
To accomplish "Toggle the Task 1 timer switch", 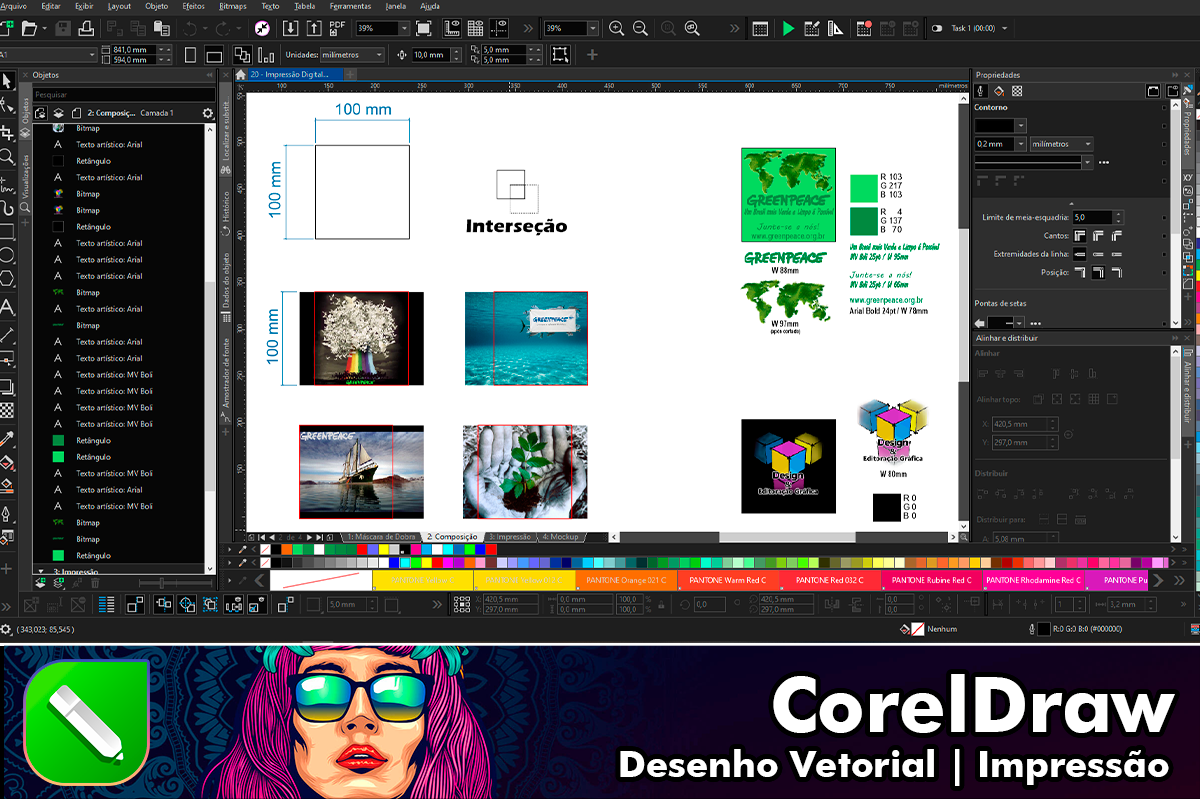I will point(937,28).
